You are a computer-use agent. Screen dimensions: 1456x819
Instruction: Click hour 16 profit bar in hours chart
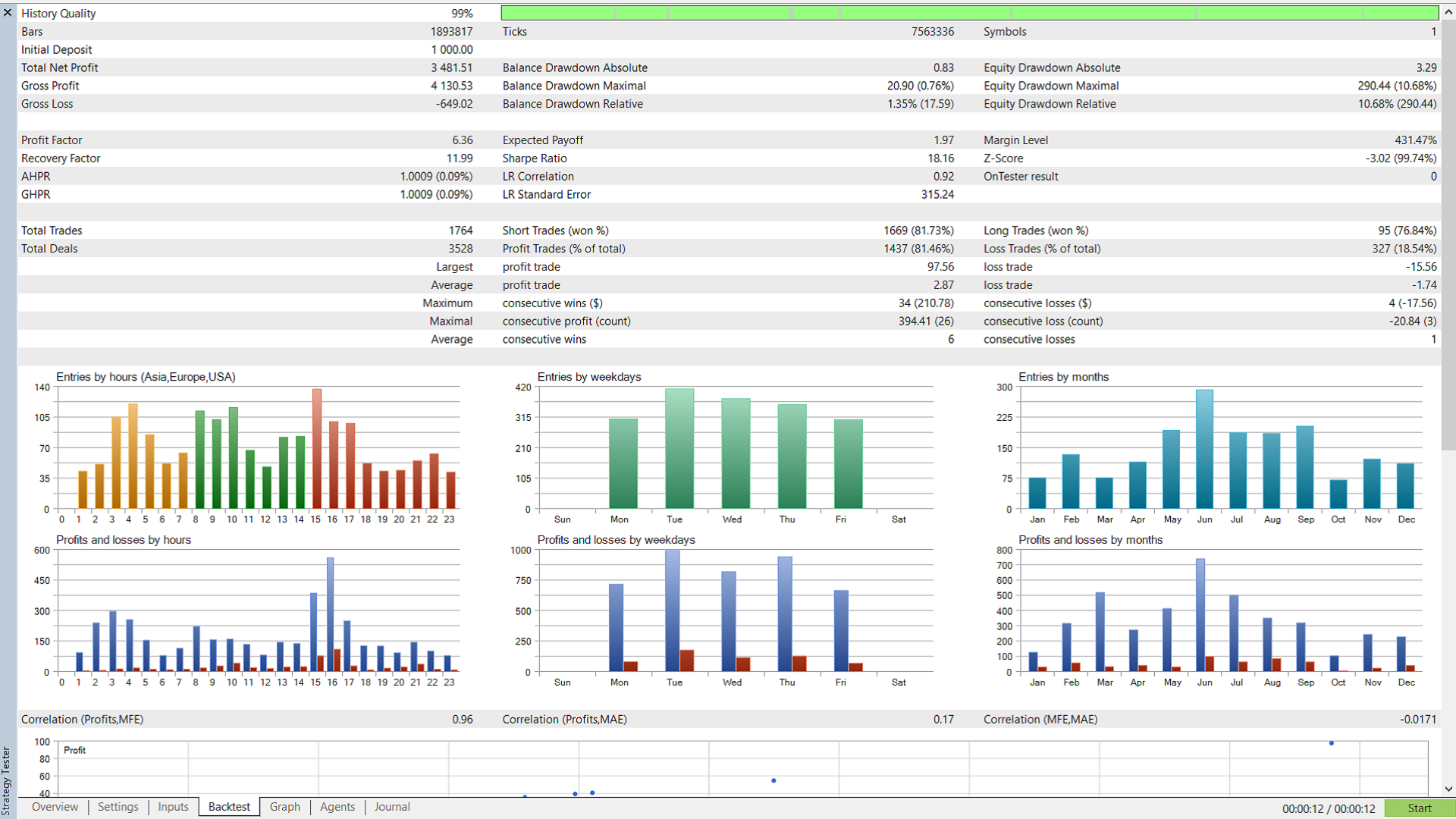(x=330, y=615)
